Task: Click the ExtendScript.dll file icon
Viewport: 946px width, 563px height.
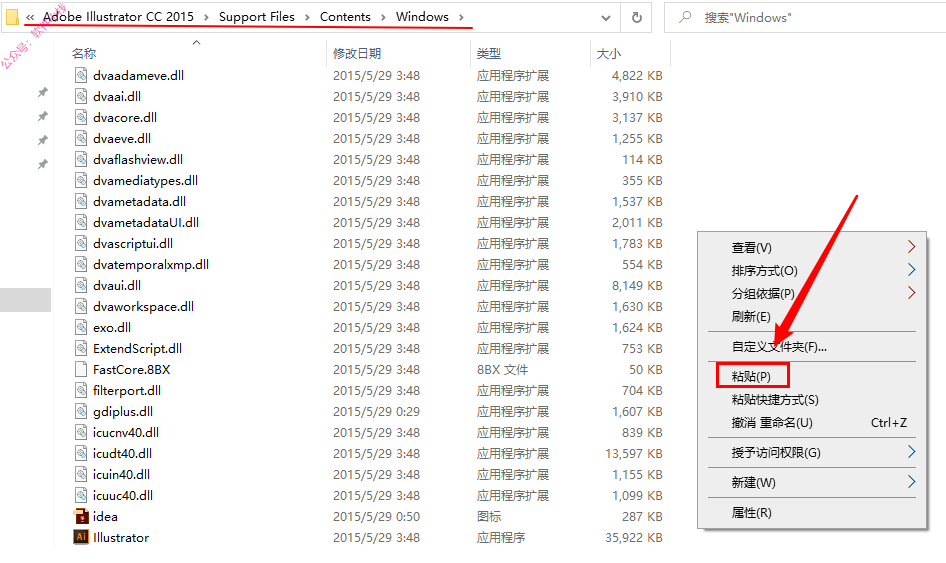Action: [81, 348]
